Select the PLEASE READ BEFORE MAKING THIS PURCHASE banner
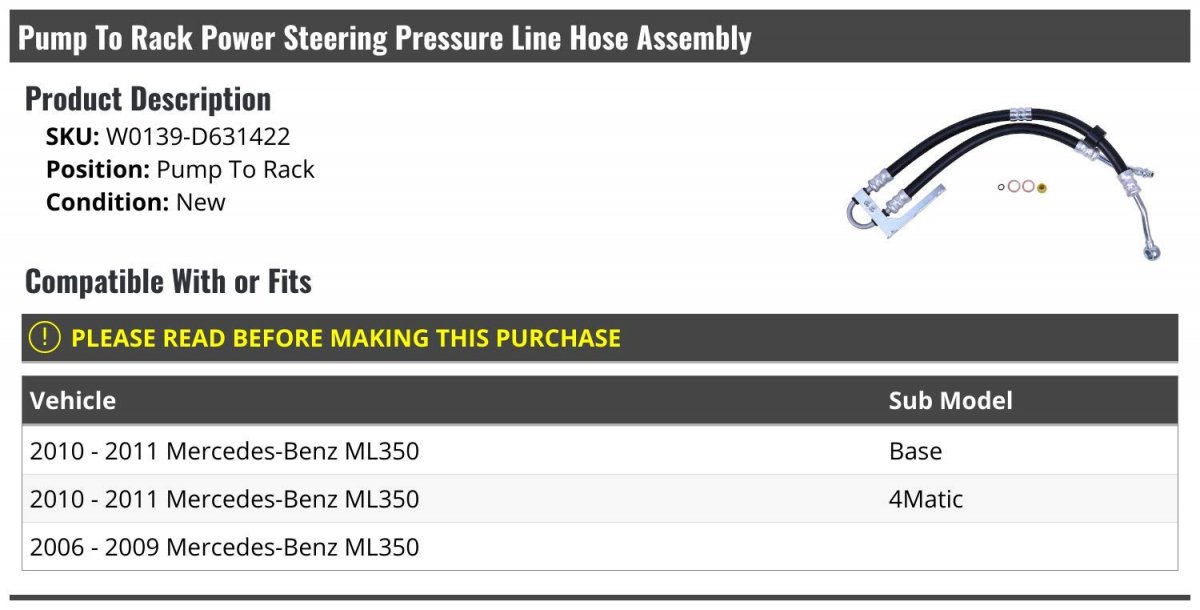The width and height of the screenshot is (1200, 610). tap(600, 337)
